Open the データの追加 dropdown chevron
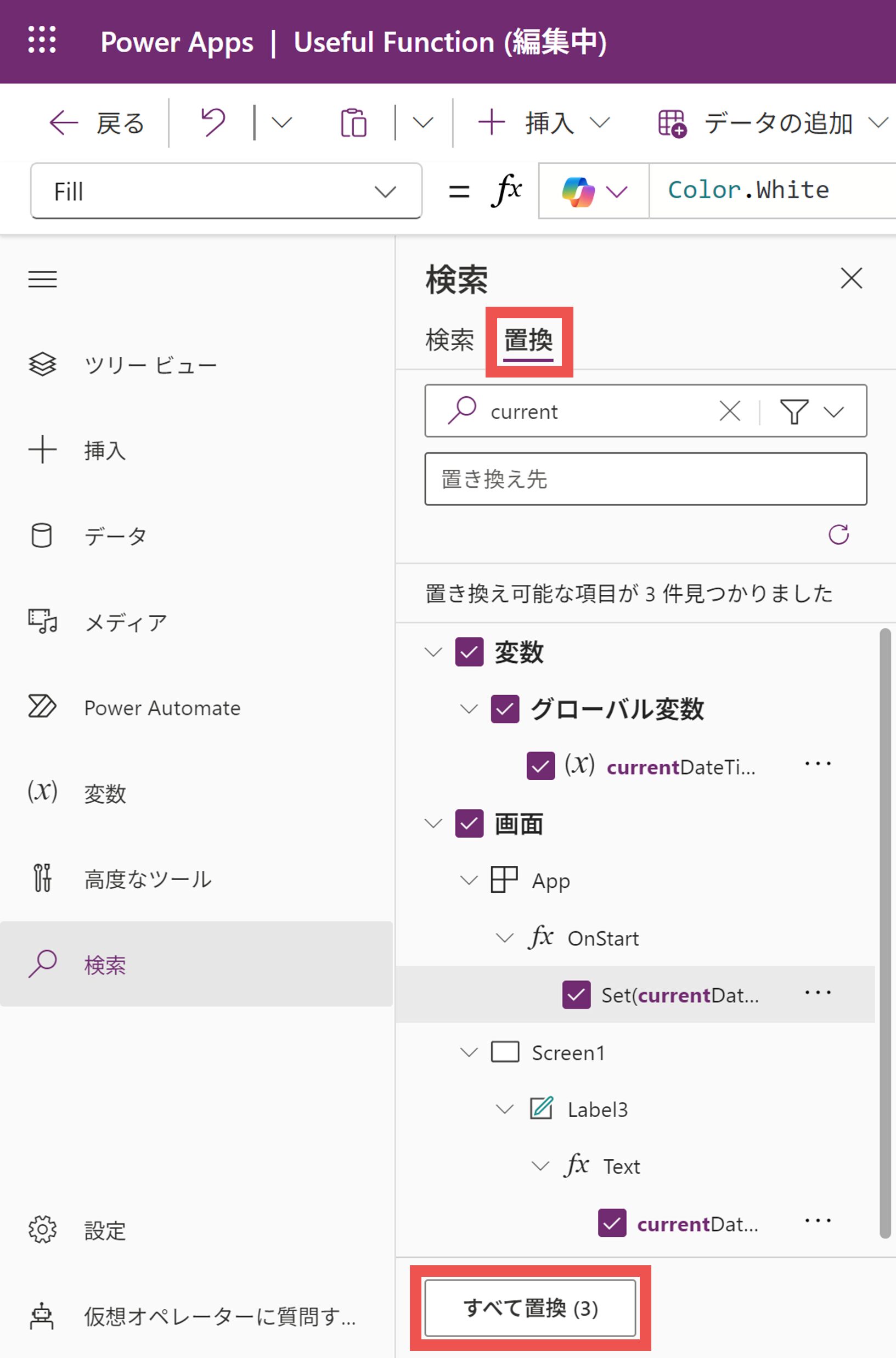Image resolution: width=896 pixels, height=1358 pixels. pyautogui.click(x=878, y=123)
